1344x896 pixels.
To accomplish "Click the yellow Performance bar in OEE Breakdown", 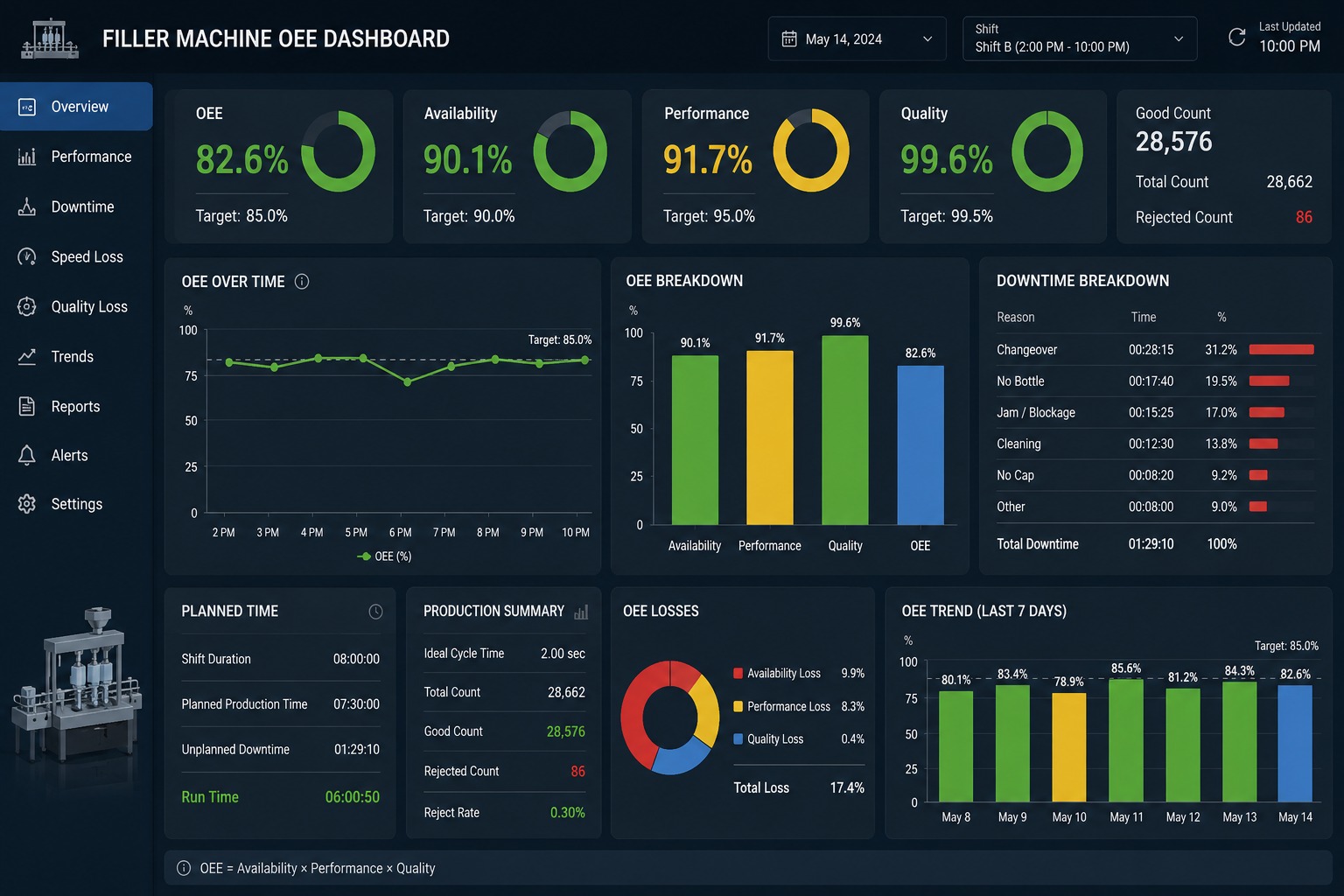I will click(x=769, y=437).
